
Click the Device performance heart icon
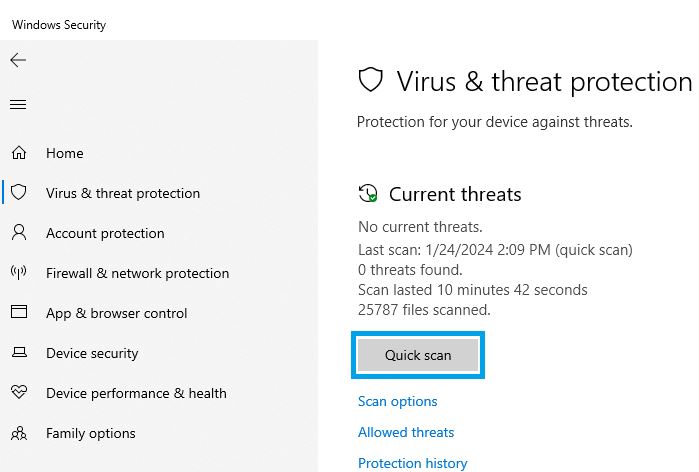[x=19, y=392]
